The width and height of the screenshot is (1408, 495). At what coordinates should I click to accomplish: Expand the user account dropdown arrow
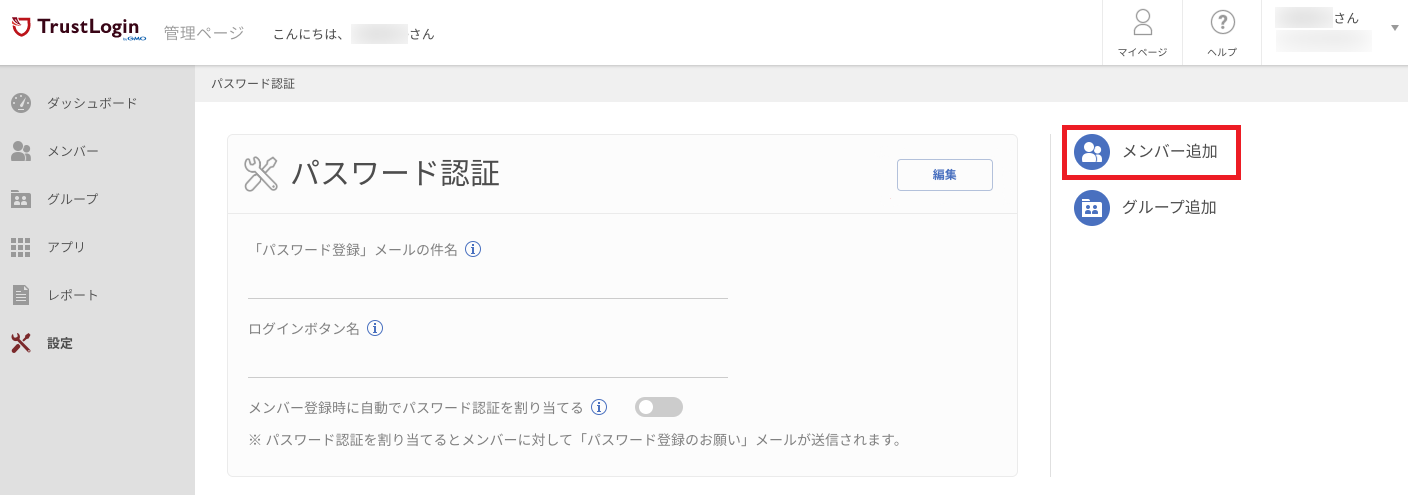1395,28
